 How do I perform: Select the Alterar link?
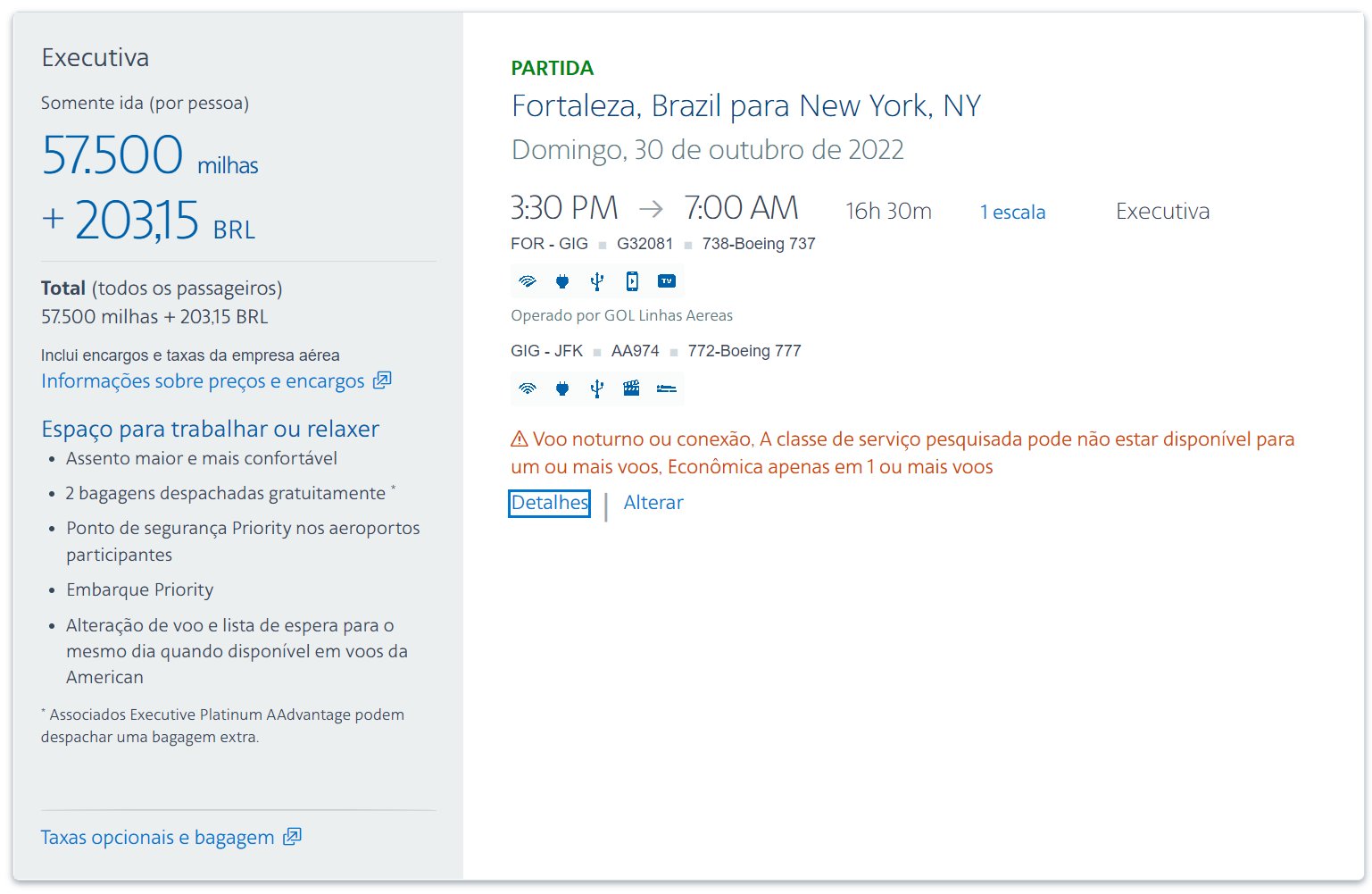(x=653, y=503)
